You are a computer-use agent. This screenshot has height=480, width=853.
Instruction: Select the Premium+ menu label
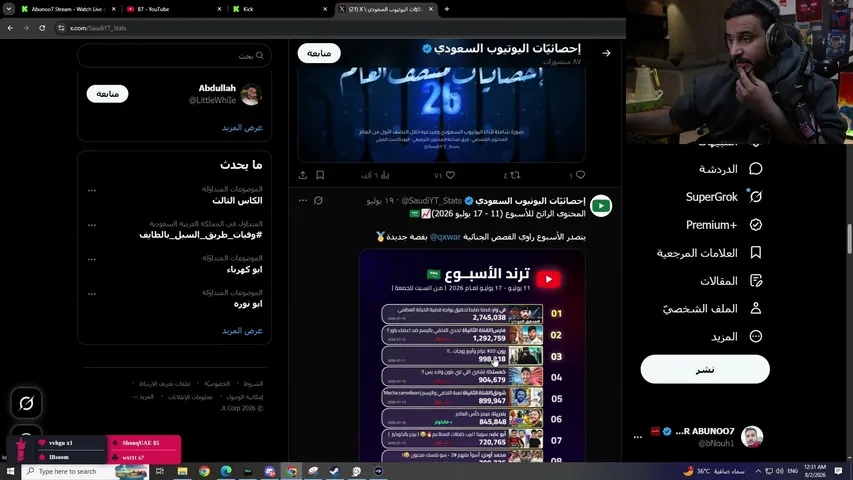(x=712, y=225)
